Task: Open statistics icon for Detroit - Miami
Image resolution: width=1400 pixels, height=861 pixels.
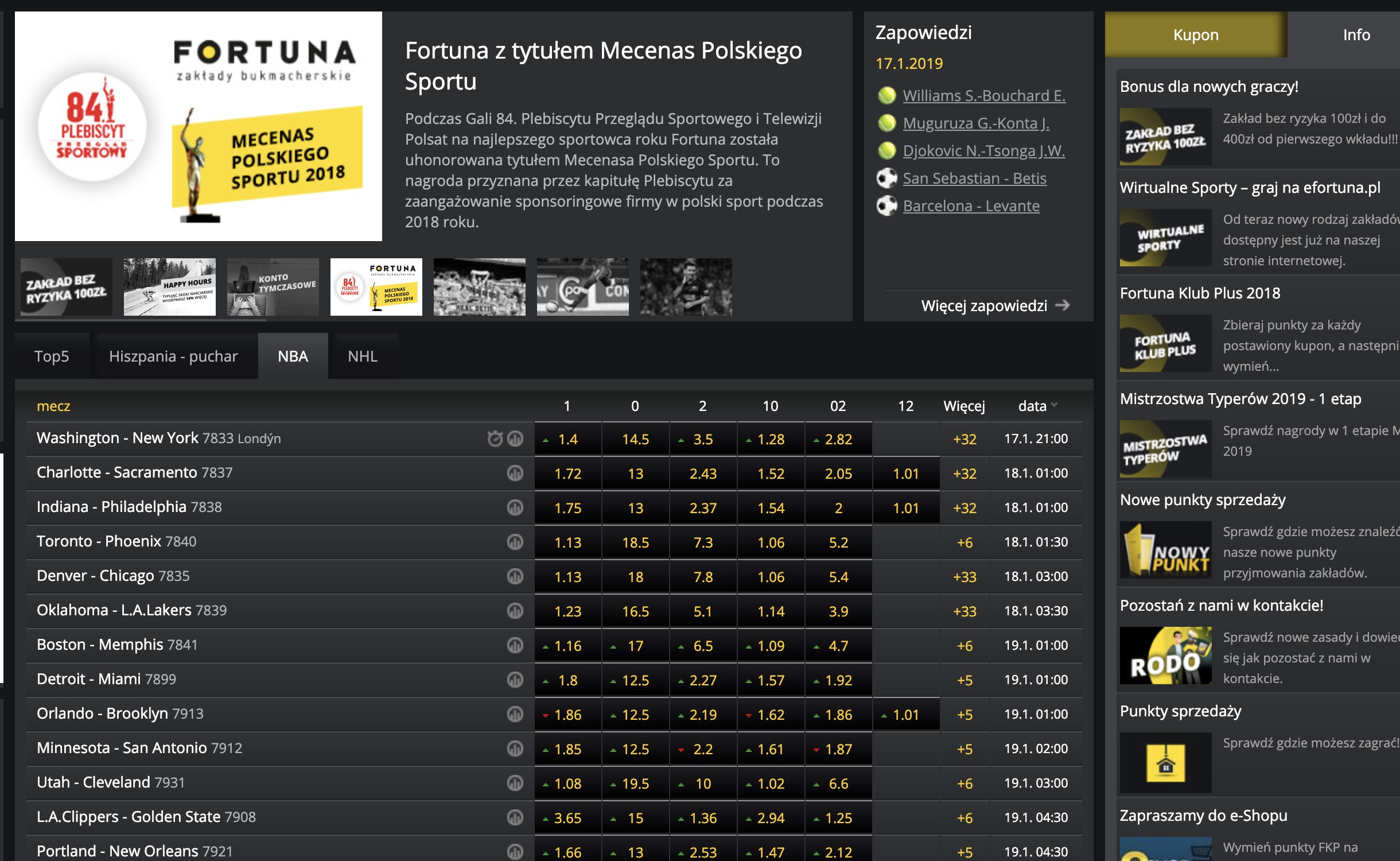Action: 515,680
